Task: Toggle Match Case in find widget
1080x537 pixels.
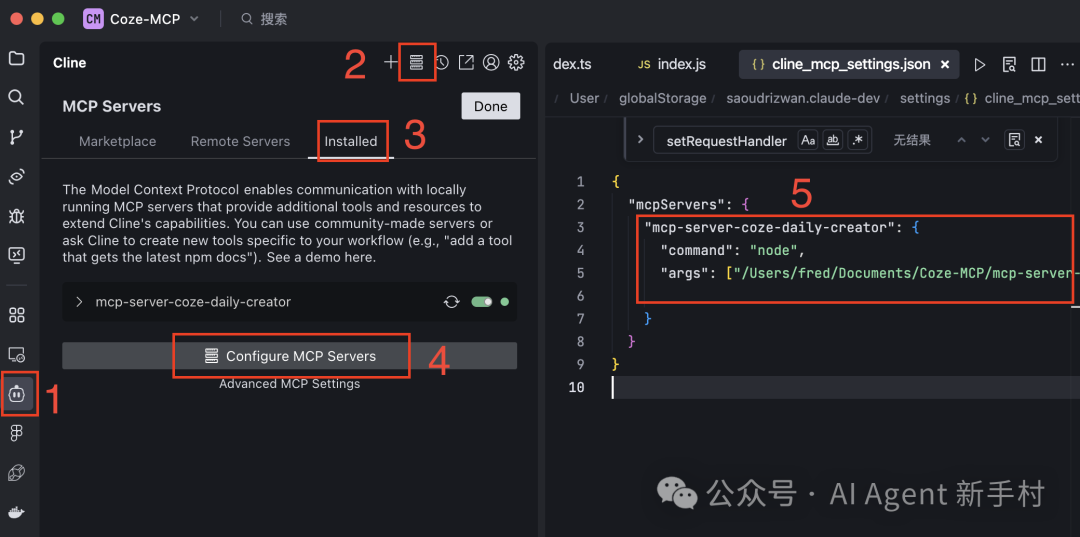Action: coord(808,140)
